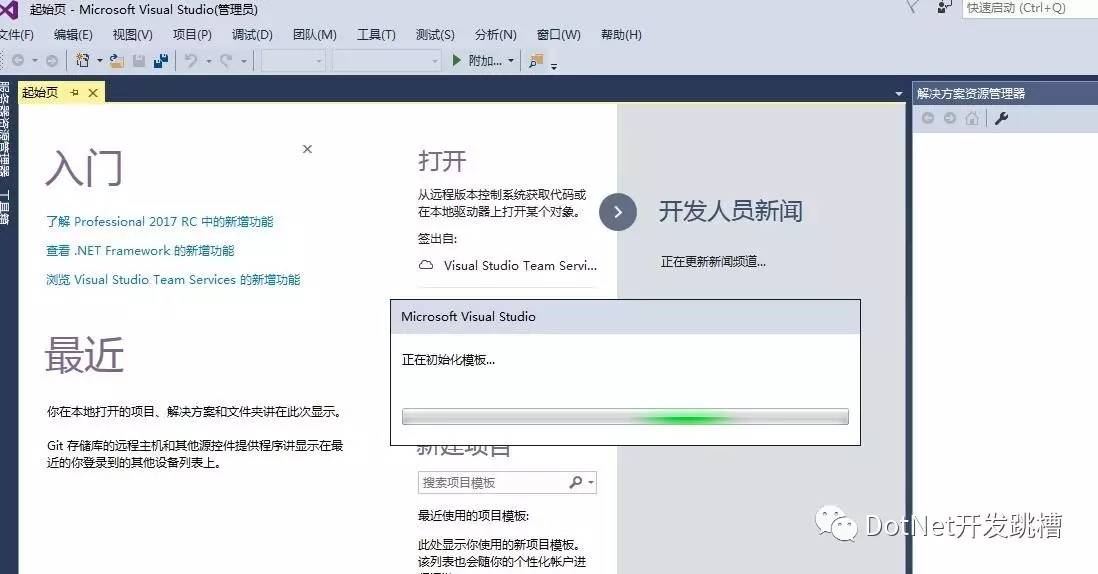The image size is (1098, 574).
Task: Close the 起始页 document tab
Action: coord(93,93)
